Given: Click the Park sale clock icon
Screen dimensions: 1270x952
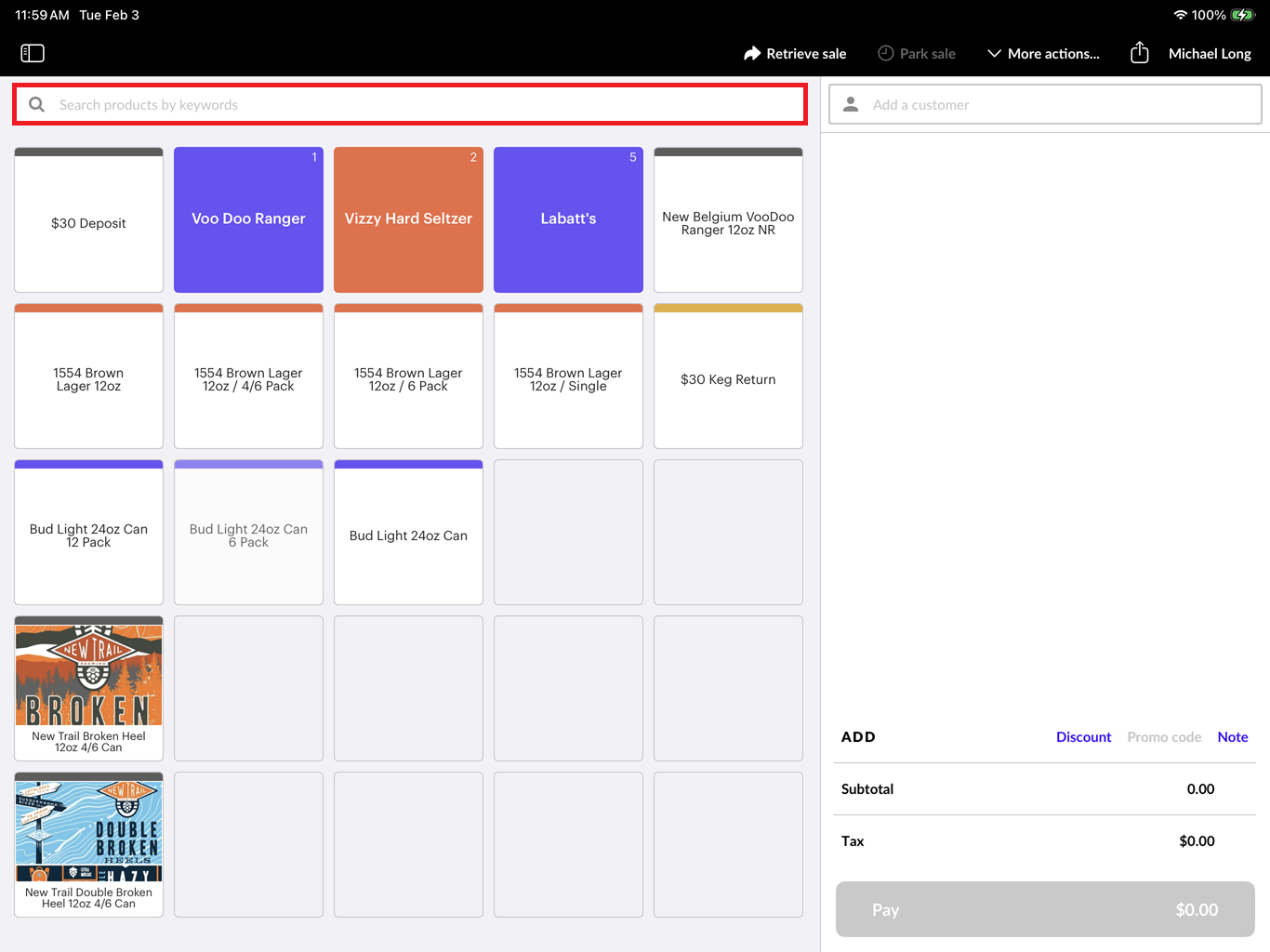Looking at the screenshot, I should click(x=886, y=53).
